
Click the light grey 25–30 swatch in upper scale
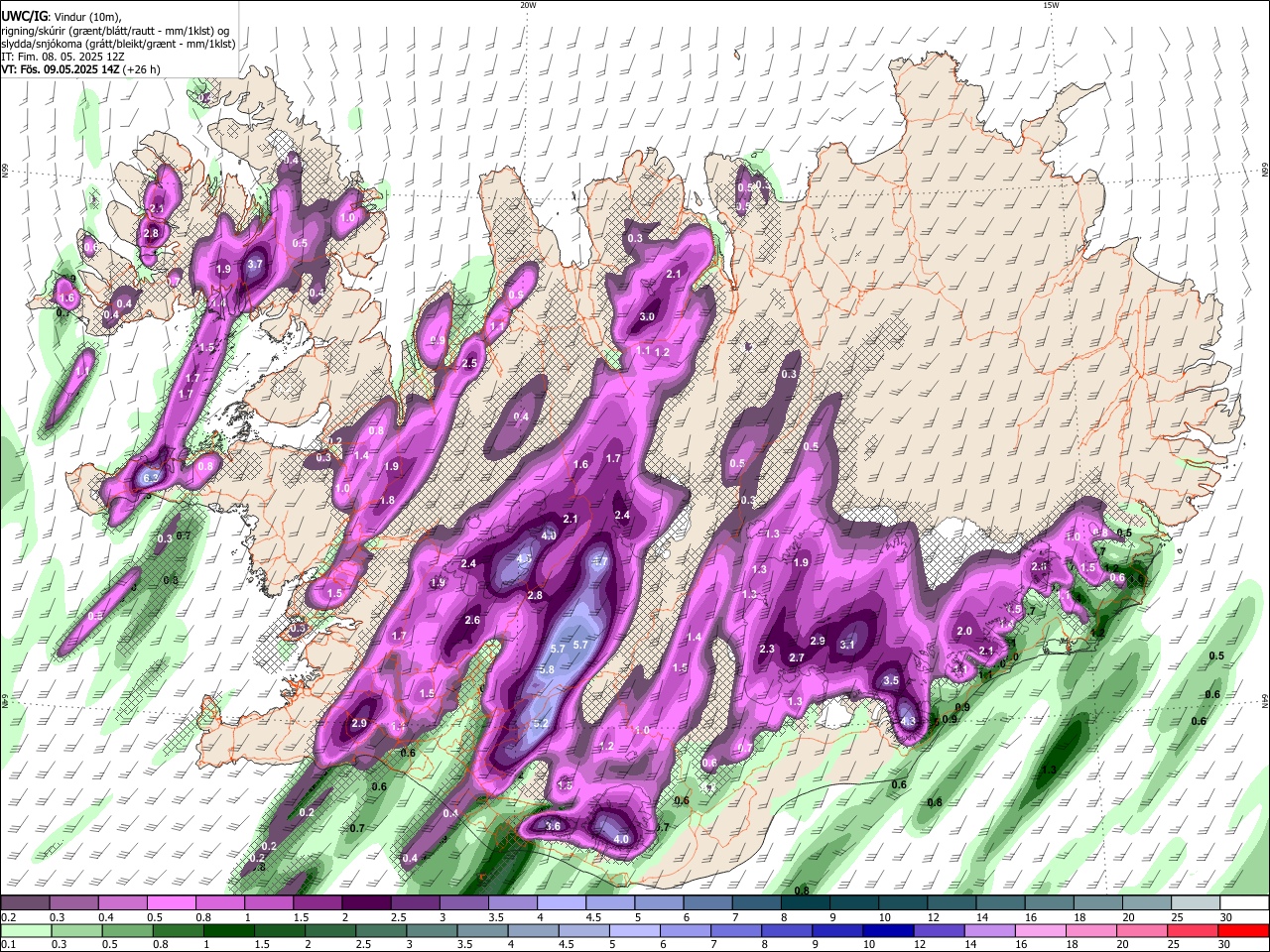click(x=1196, y=902)
